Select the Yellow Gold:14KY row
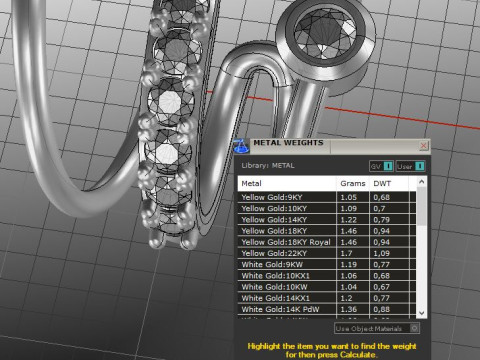Viewport: 480px width, 360px height. point(327,220)
